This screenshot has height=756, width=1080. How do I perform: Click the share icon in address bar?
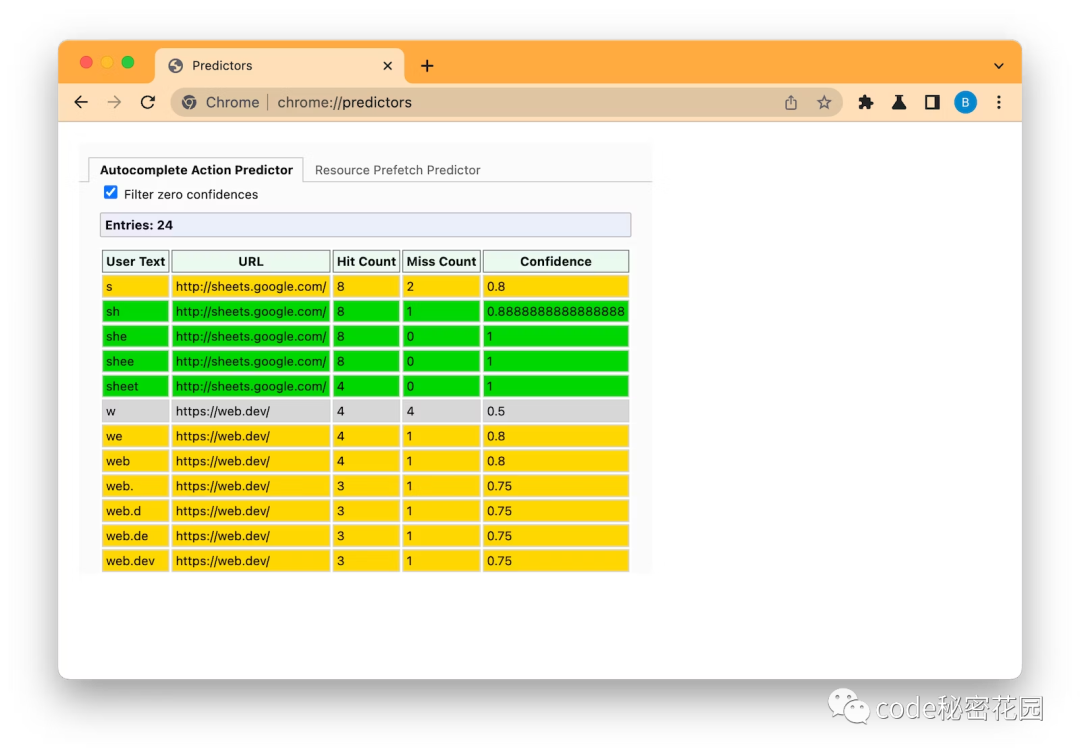click(791, 102)
